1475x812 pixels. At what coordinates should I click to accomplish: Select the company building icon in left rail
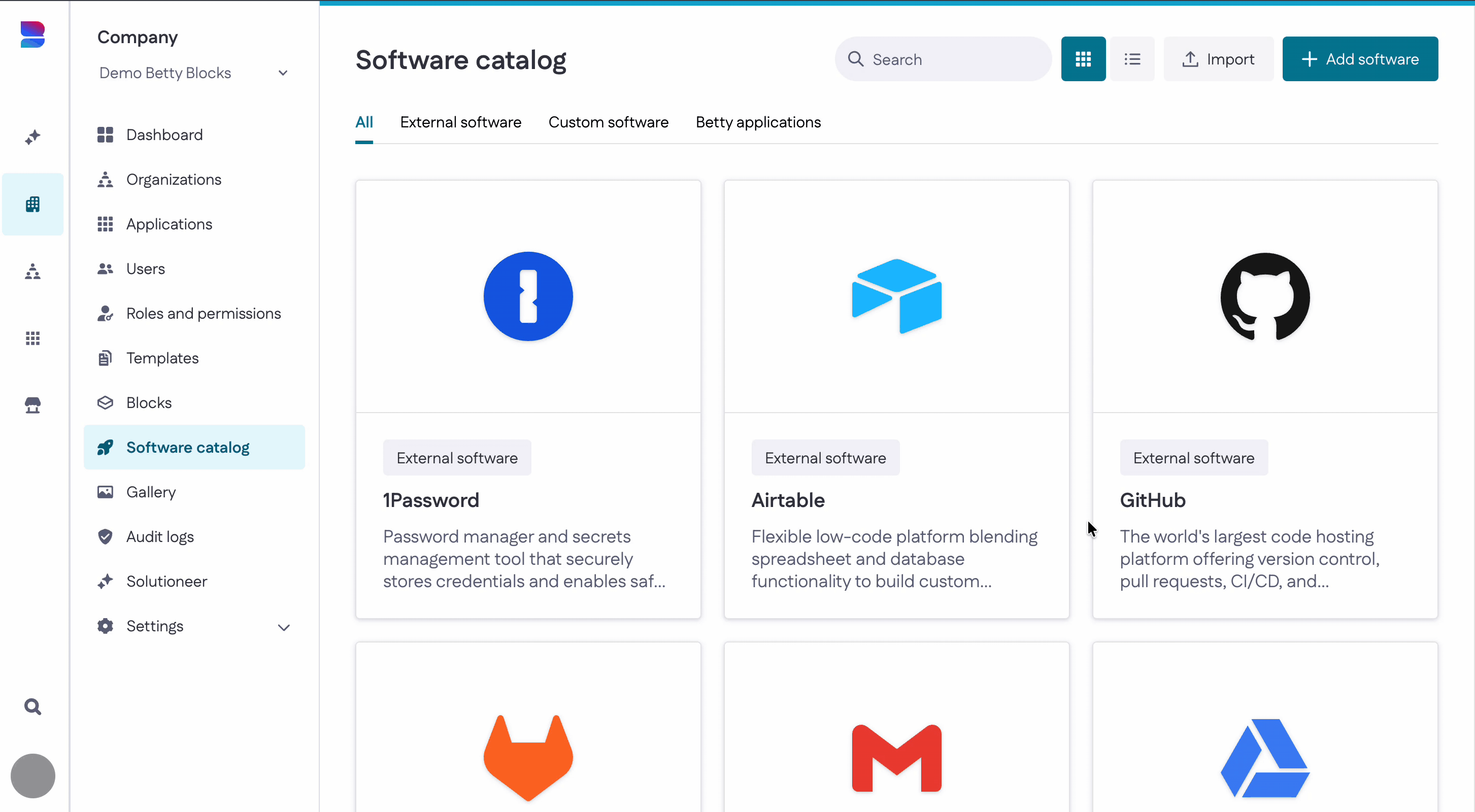[x=32, y=204]
